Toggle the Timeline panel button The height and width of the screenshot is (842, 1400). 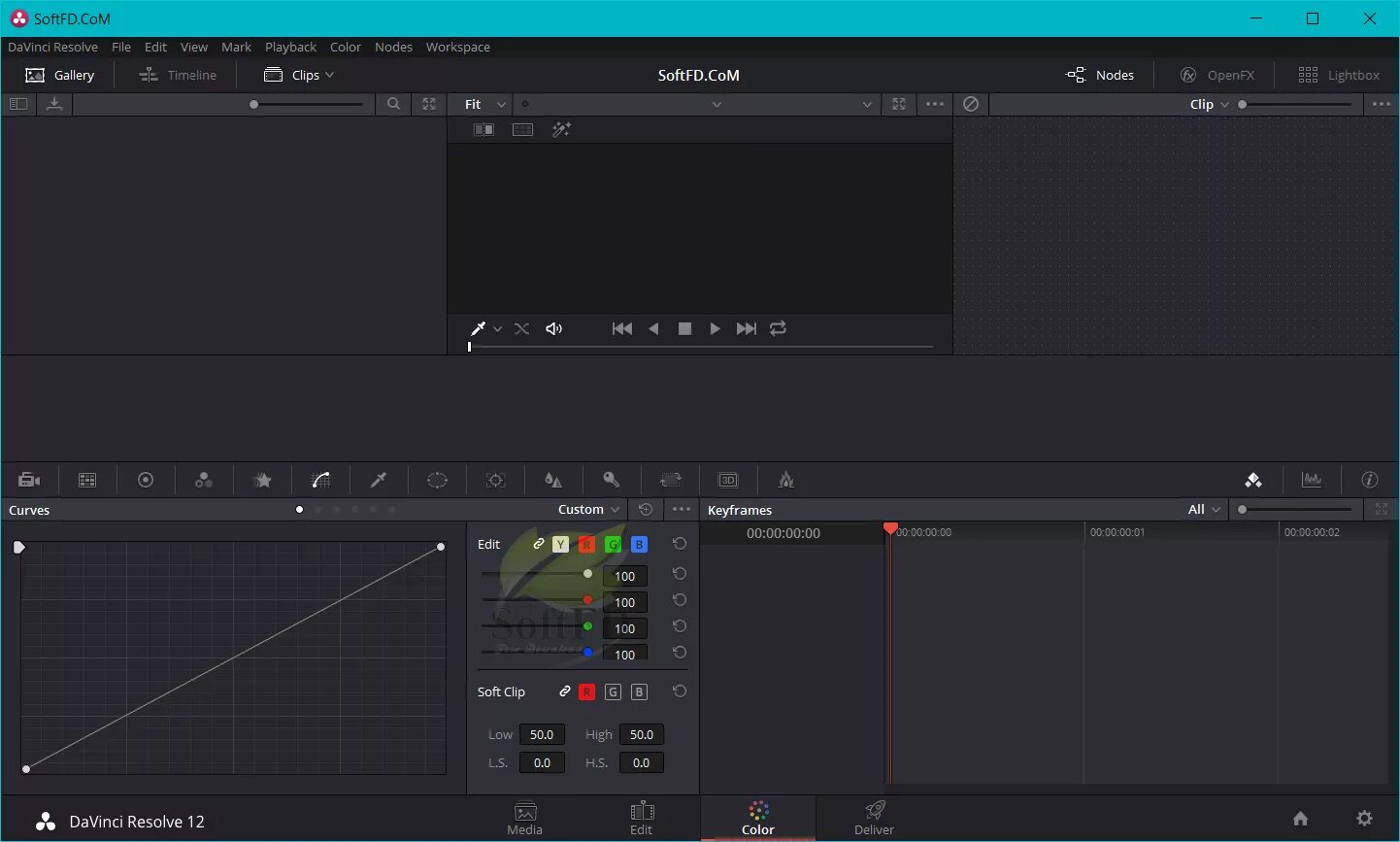point(178,75)
